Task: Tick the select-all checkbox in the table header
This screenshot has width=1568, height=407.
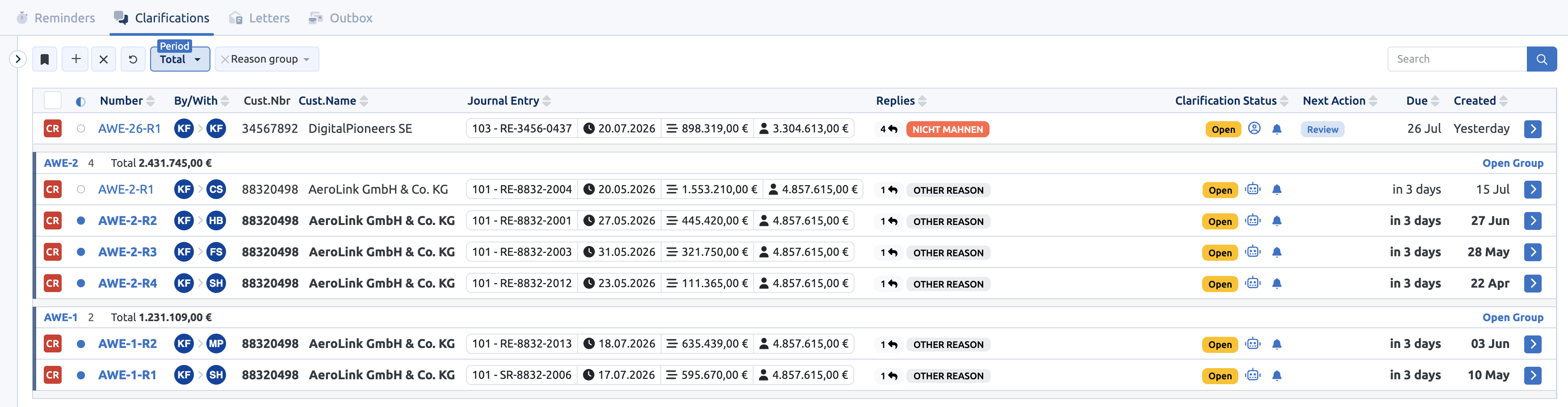Action: coord(53,101)
